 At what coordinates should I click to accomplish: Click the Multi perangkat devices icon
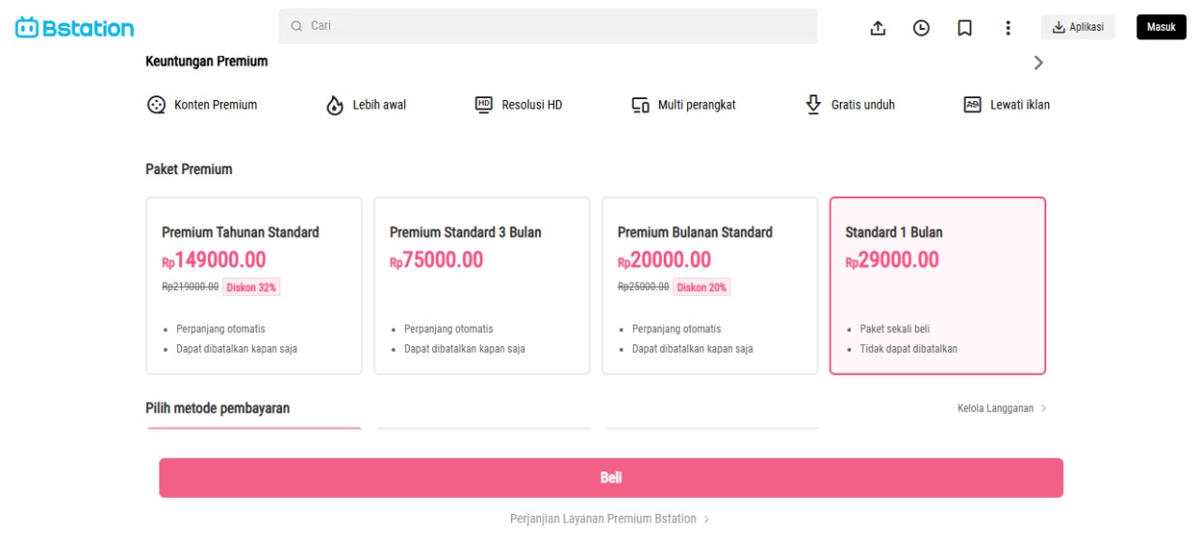tap(640, 105)
